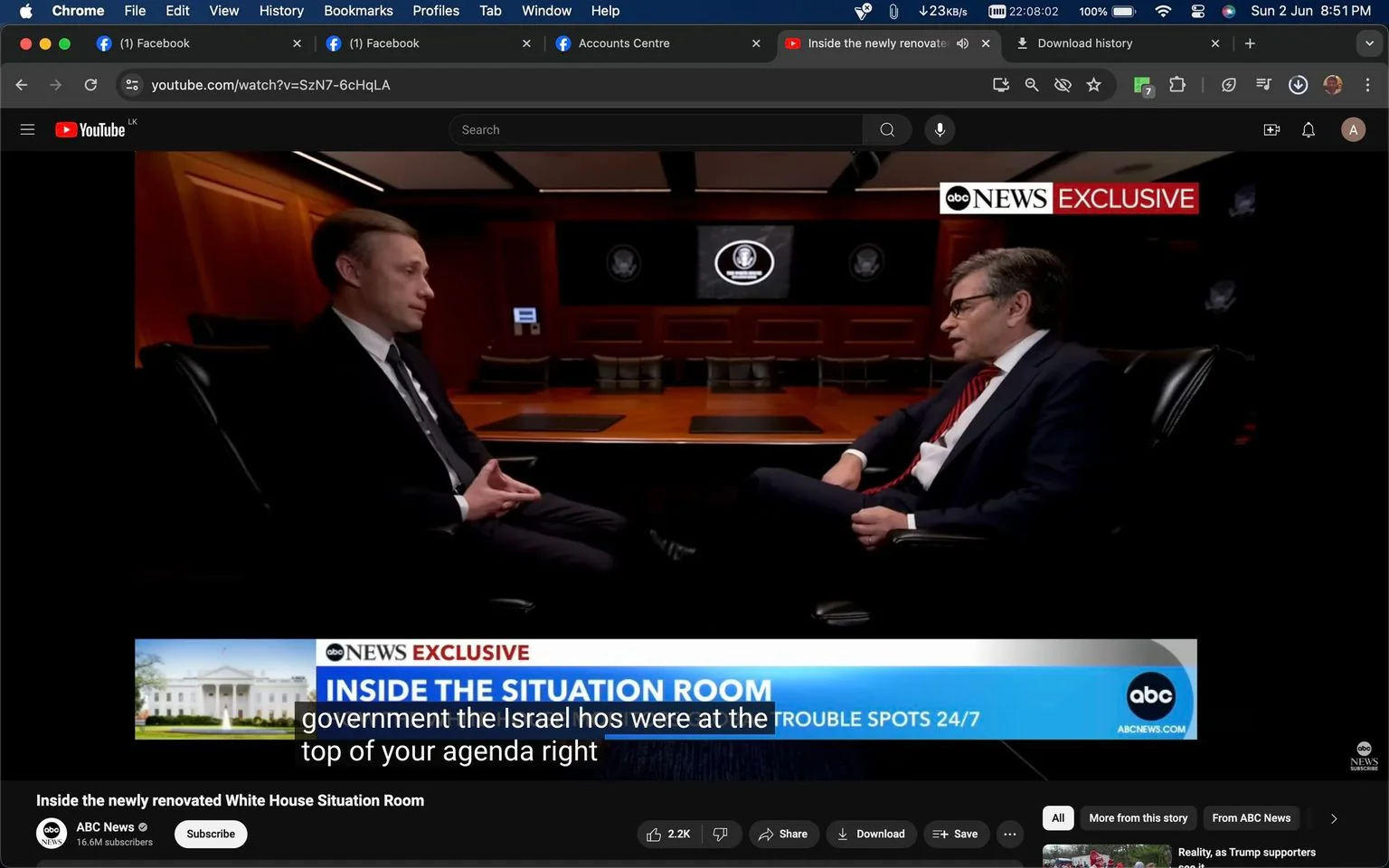The width and height of the screenshot is (1389, 868).
Task: Open Chrome extensions puzzle icon
Action: [x=1177, y=85]
